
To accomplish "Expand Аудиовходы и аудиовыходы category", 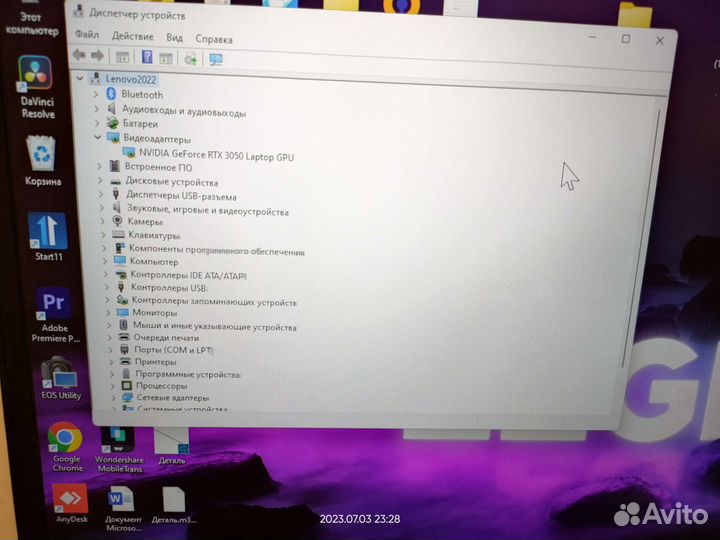I will 96,109.
